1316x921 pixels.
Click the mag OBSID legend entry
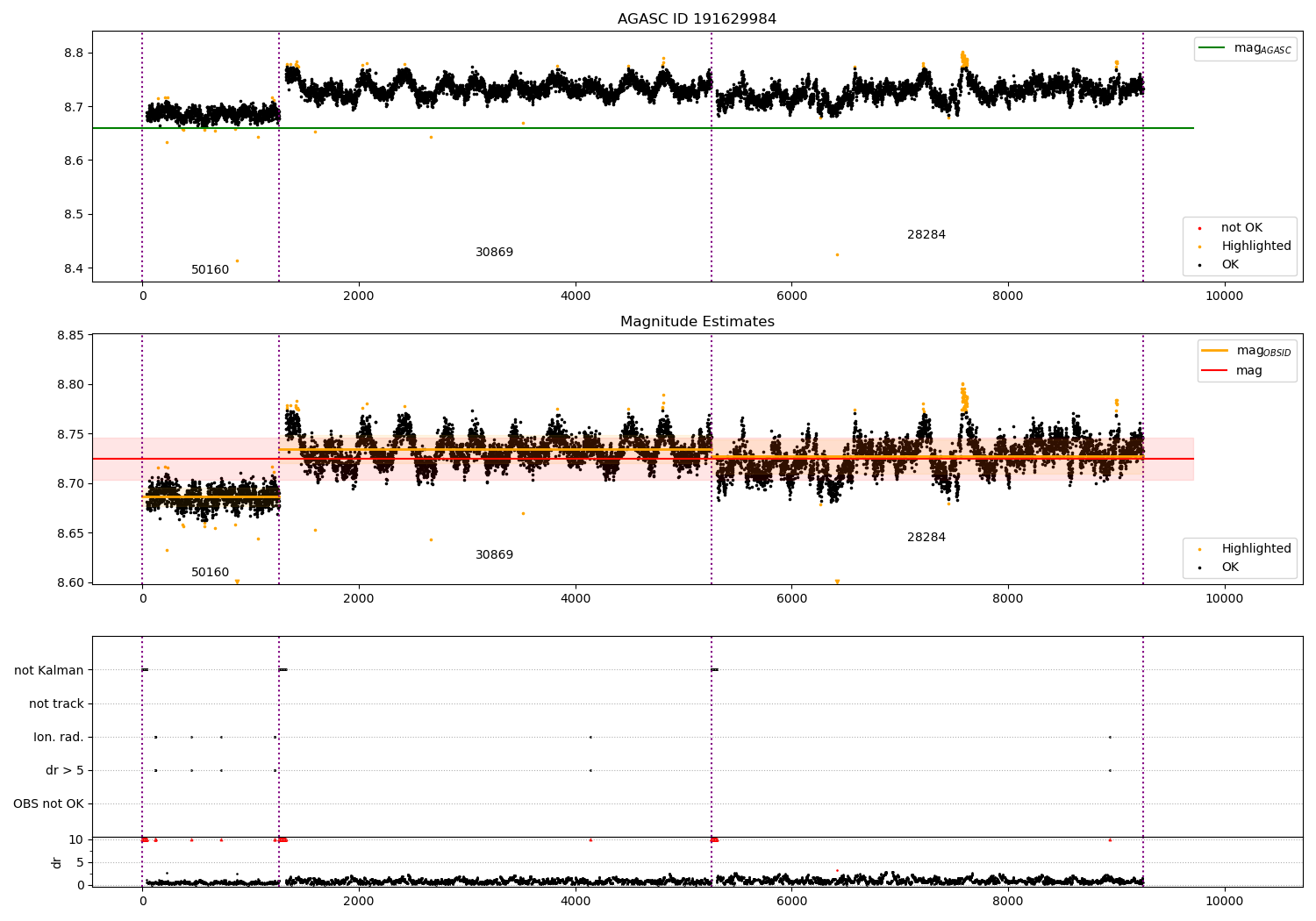(1247, 351)
